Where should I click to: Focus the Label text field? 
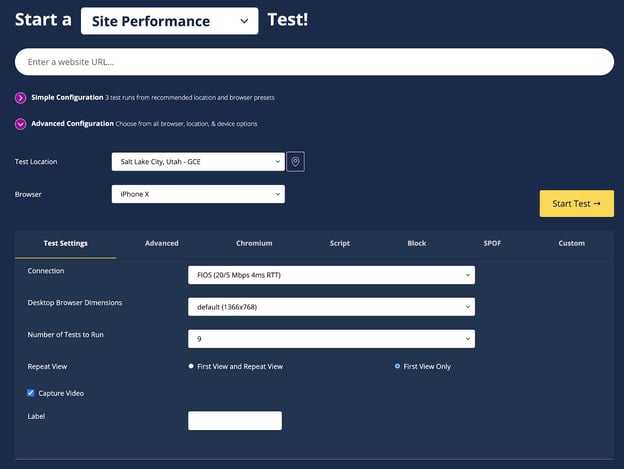pos(235,421)
